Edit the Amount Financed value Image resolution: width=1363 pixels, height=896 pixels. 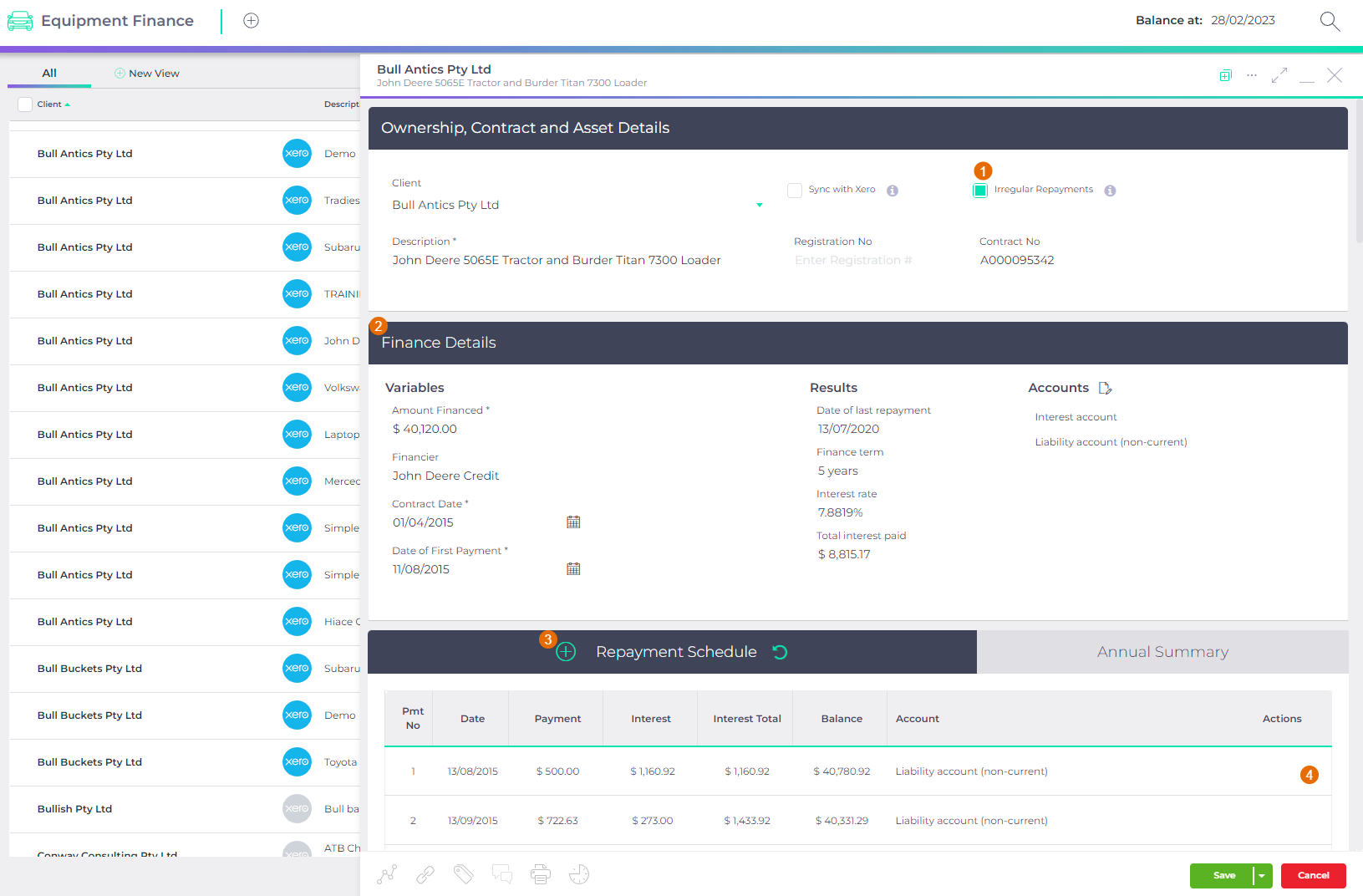(x=425, y=430)
